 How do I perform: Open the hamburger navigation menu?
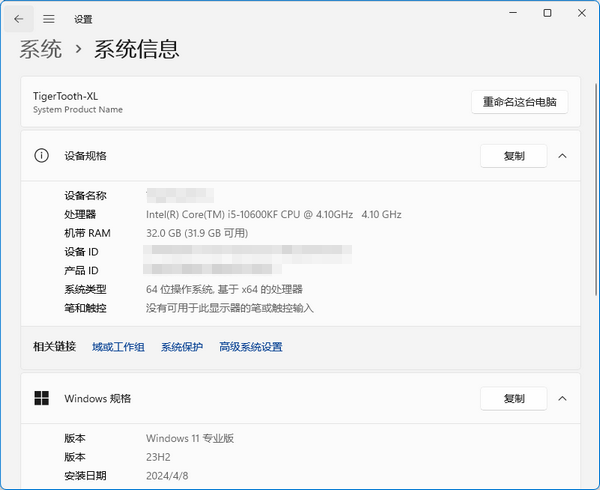48,18
